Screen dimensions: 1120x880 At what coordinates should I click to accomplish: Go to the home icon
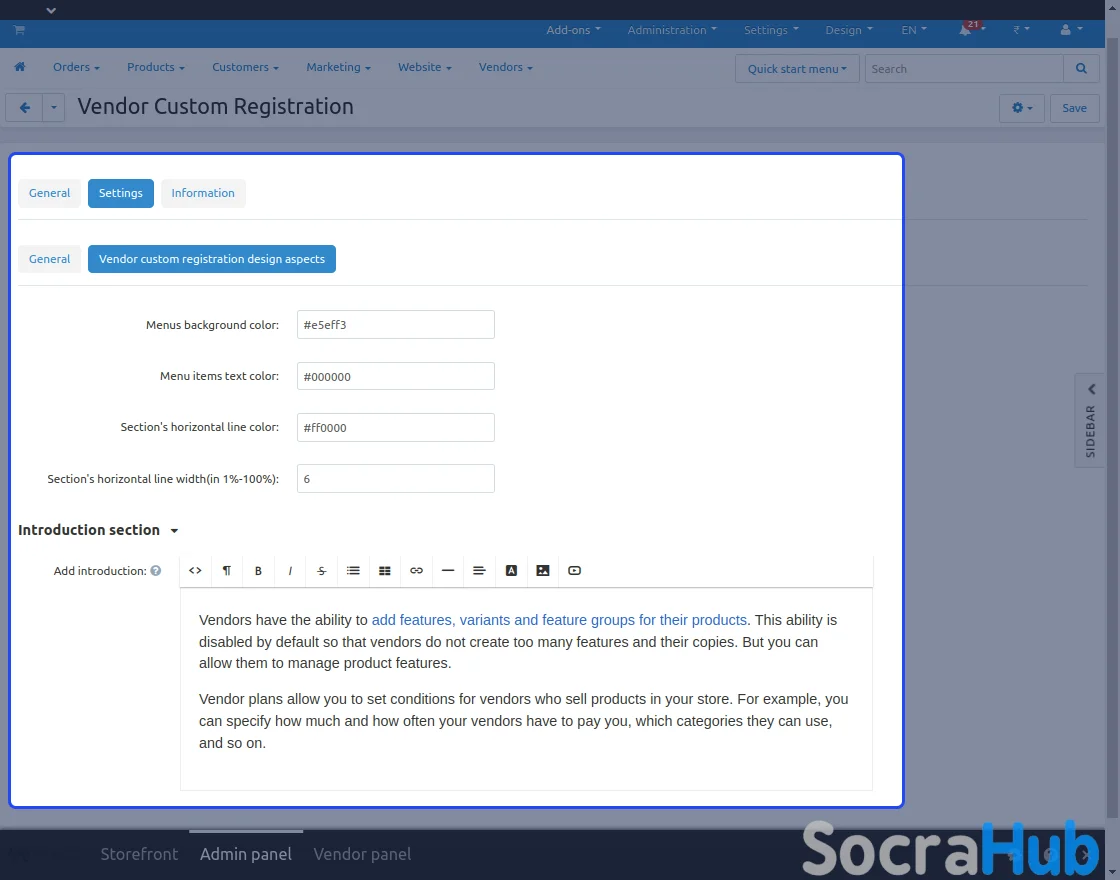tap(20, 67)
